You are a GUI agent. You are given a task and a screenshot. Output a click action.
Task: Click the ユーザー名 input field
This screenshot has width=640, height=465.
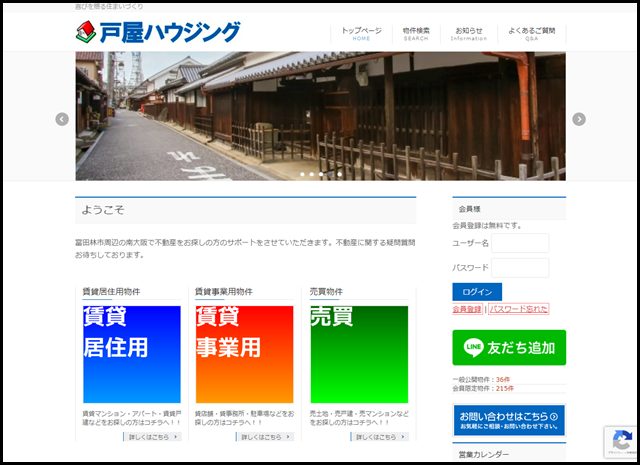pos(520,243)
